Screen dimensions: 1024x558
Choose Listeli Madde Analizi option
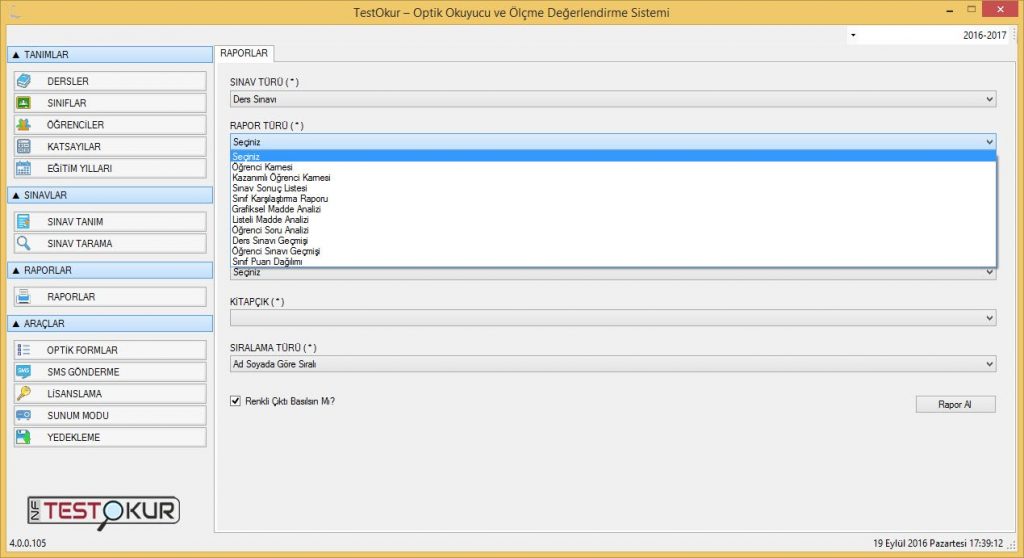pos(613,219)
